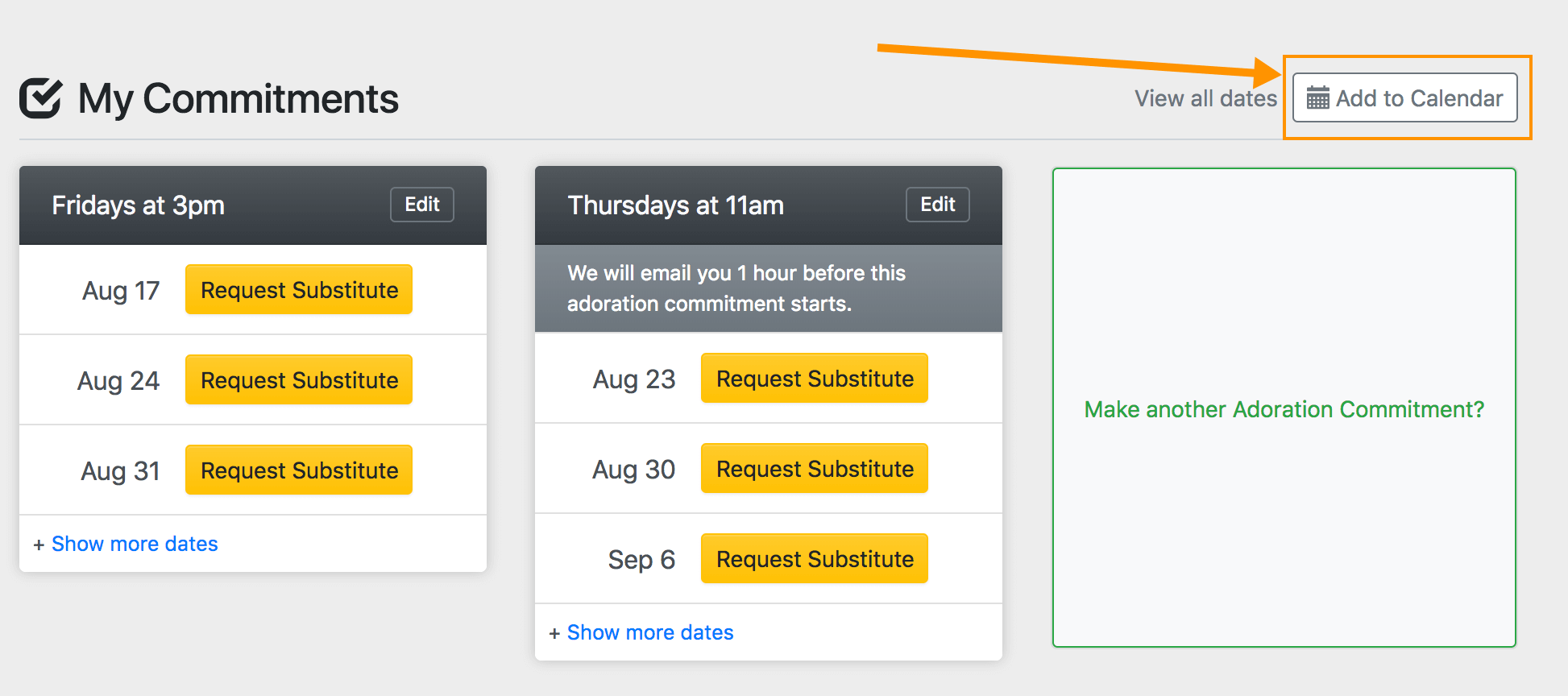This screenshot has height=696, width=1568.
Task: Open the View all dates link
Action: pyautogui.click(x=1205, y=98)
